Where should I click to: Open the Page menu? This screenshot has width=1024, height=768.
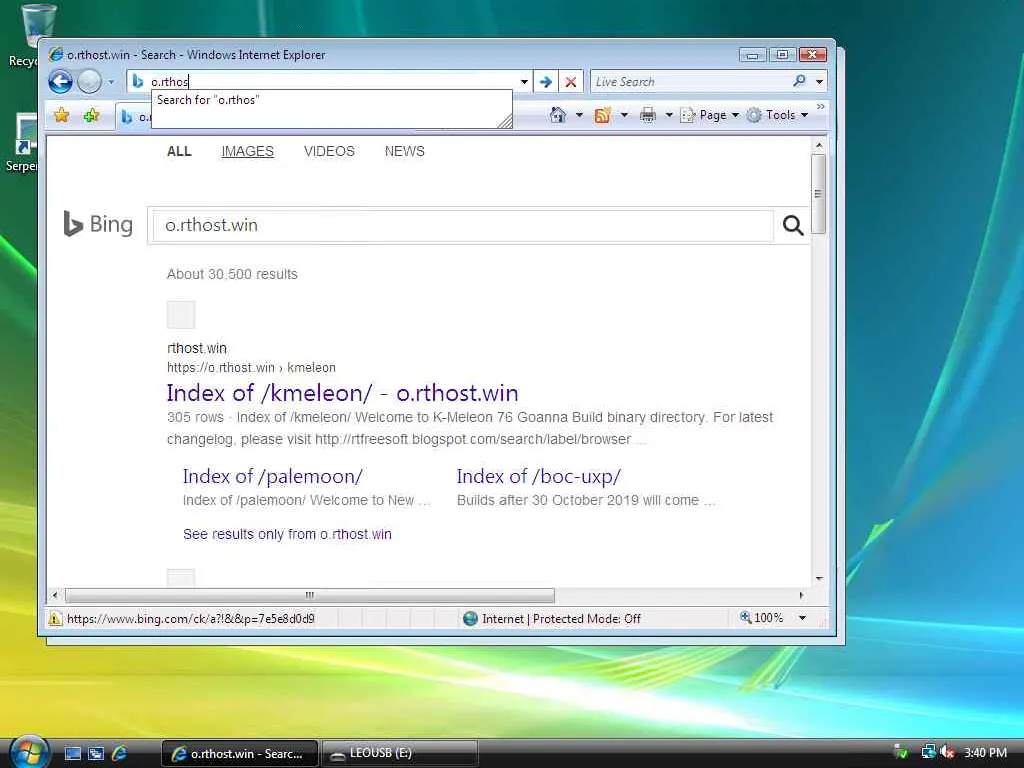pos(709,115)
